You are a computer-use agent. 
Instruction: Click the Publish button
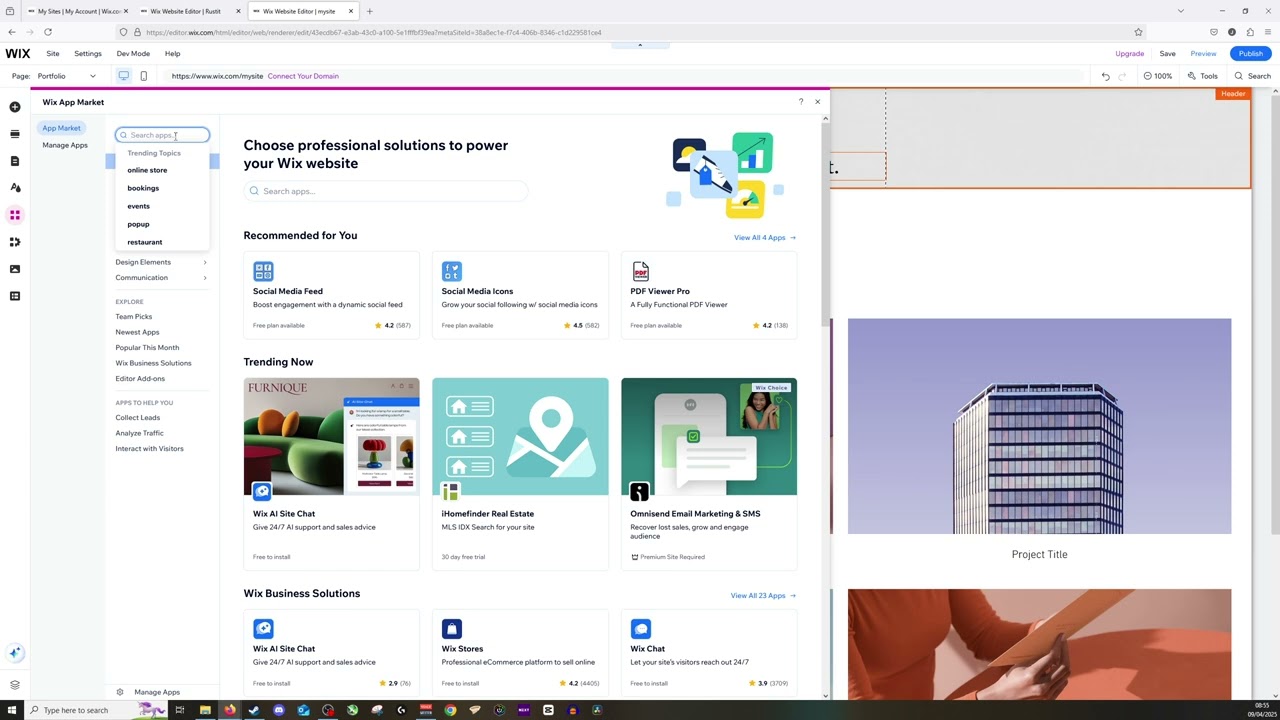pos(1250,54)
